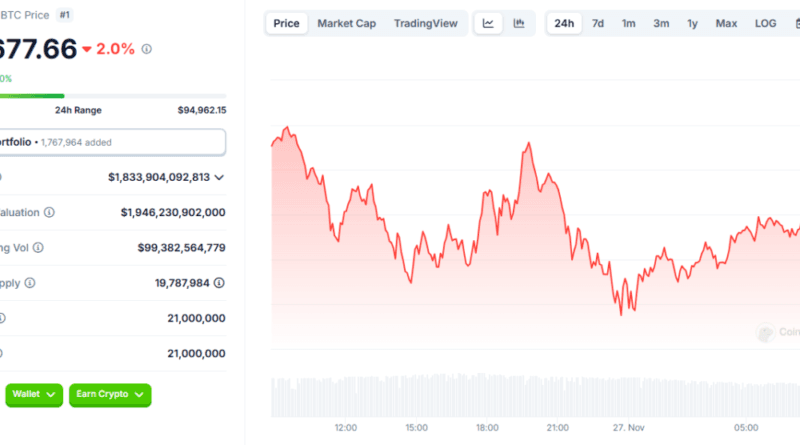Viewport: 800px width, 445px height.
Task: Open the Earn Crypto dropdown
Action: coord(110,395)
